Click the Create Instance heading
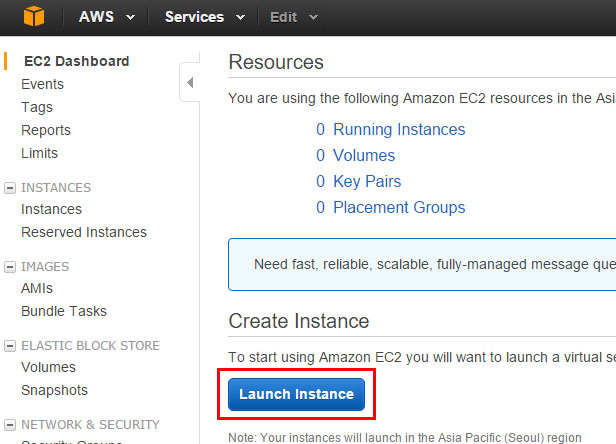616x444 pixels. point(299,321)
